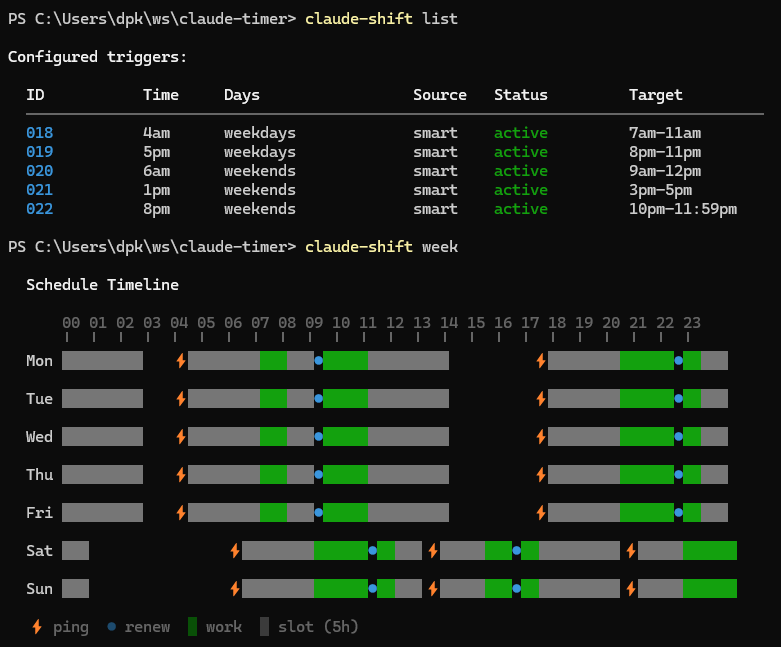Click the 'Sat' day label

(39, 550)
